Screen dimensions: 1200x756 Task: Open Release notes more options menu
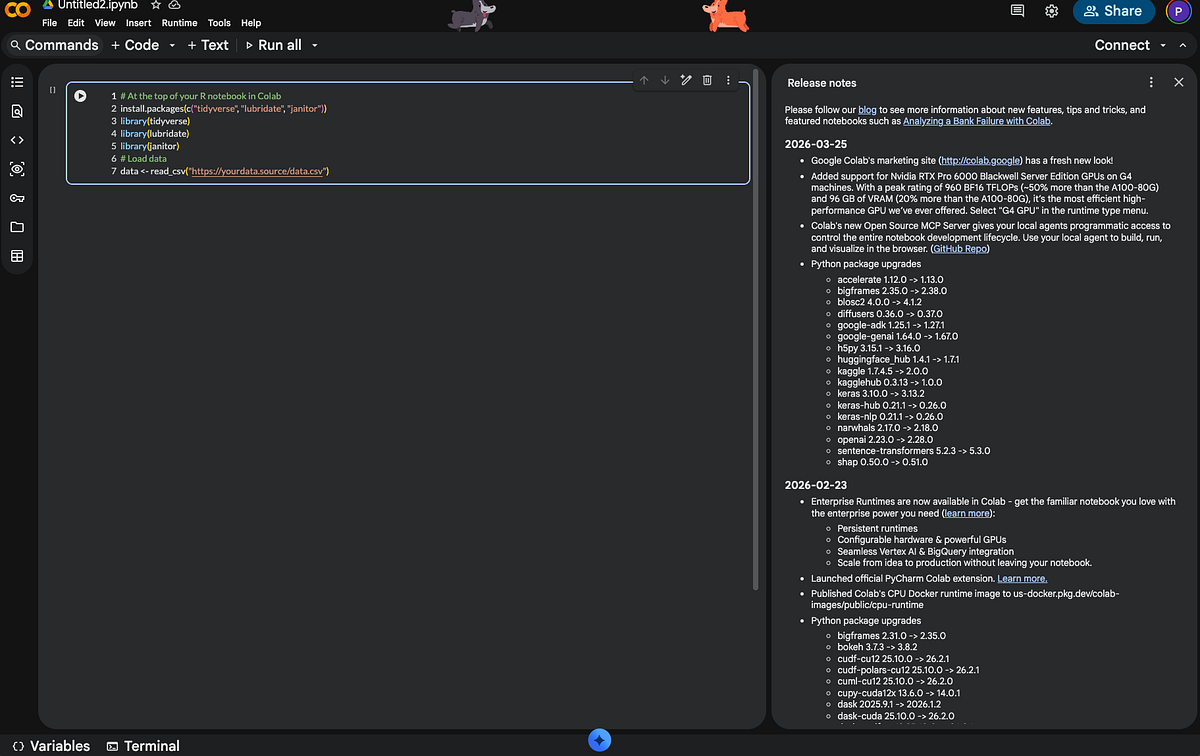tap(1151, 83)
